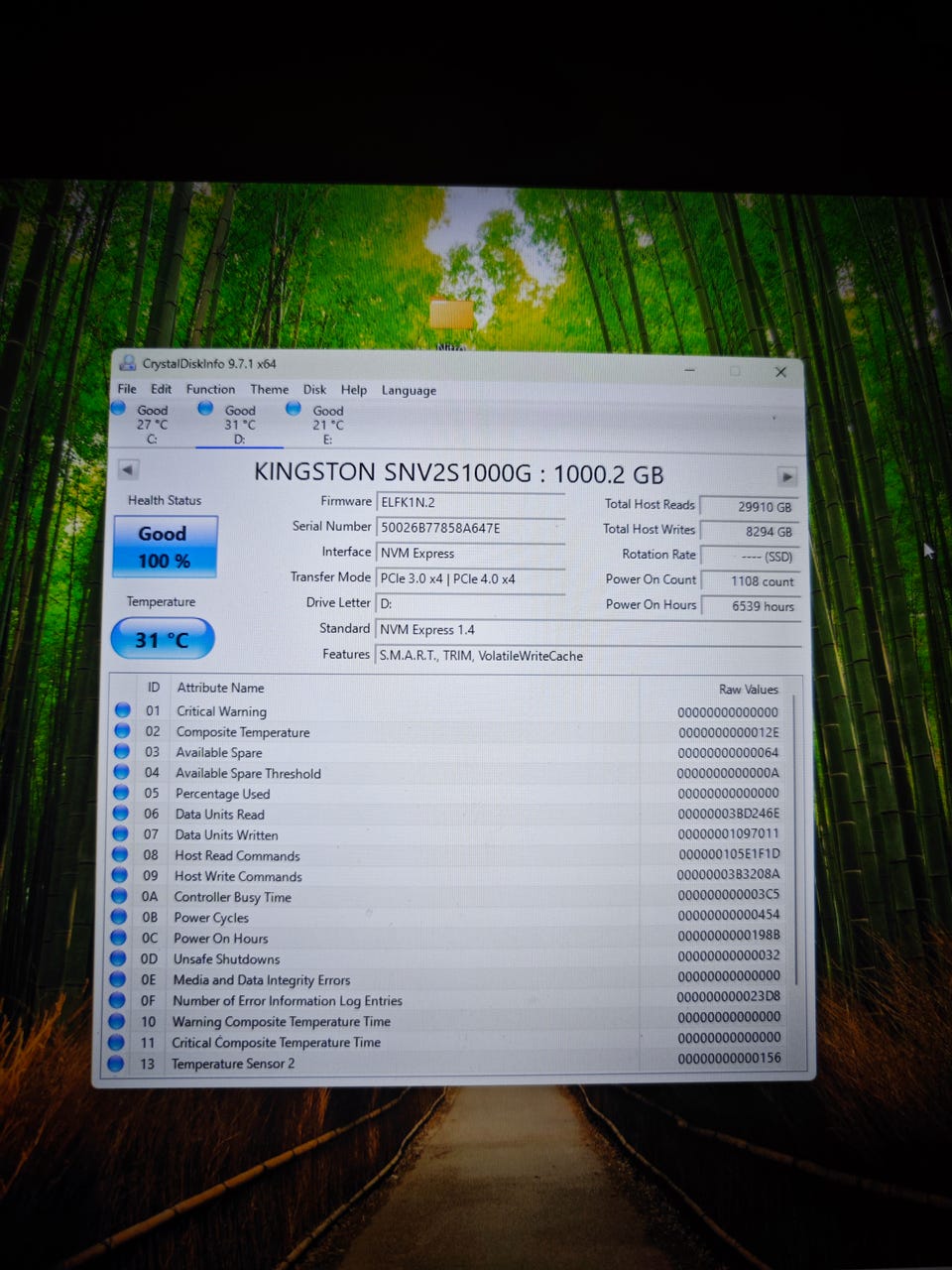Image resolution: width=952 pixels, height=1270 pixels.
Task: Go to next disk arrow
Action: click(x=787, y=476)
